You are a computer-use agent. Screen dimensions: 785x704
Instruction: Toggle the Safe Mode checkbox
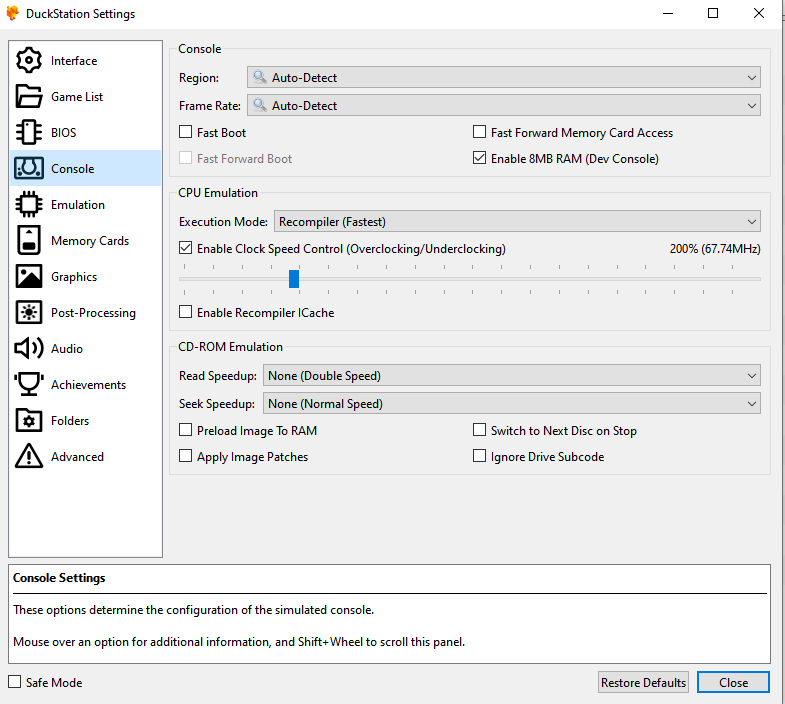point(15,682)
